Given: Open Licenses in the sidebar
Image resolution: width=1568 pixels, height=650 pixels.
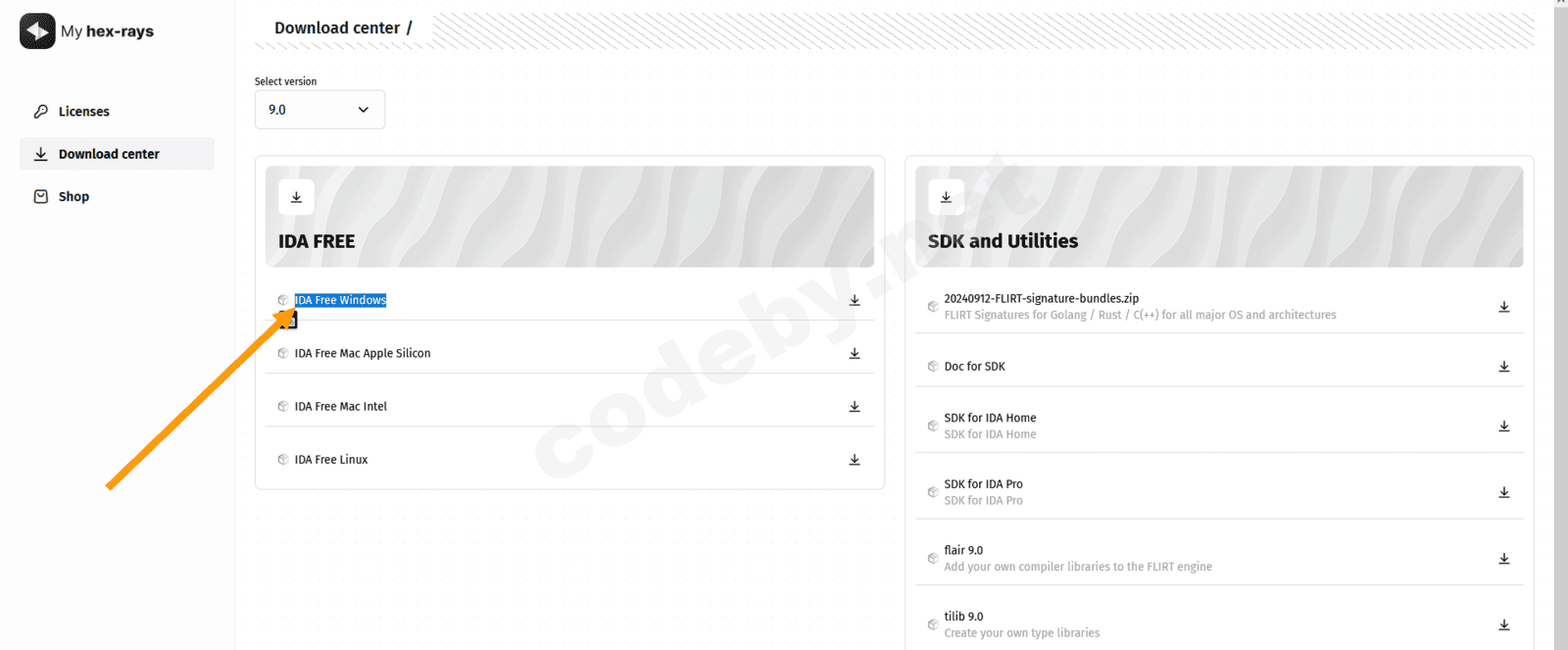Looking at the screenshot, I should (83, 112).
